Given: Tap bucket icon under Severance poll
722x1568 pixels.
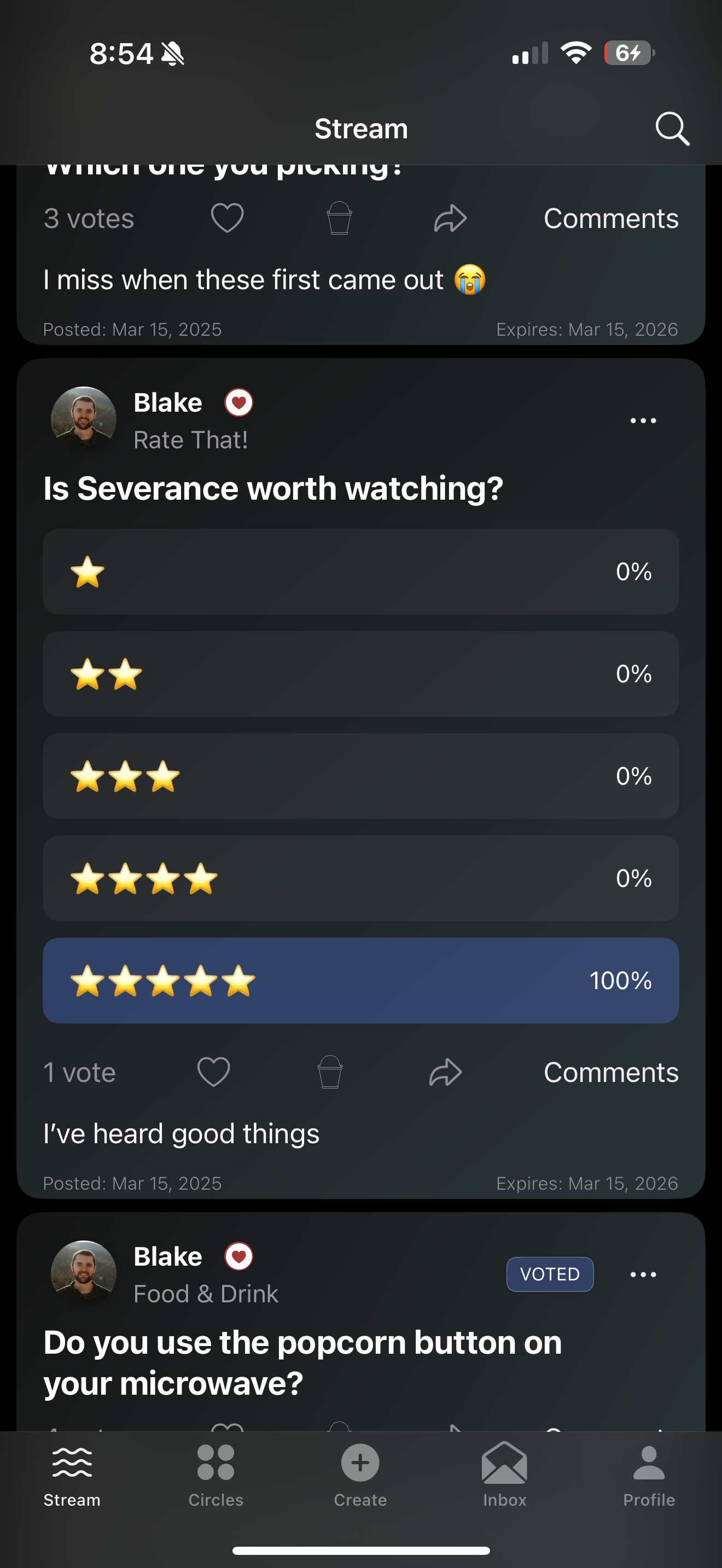Looking at the screenshot, I should 330,1072.
